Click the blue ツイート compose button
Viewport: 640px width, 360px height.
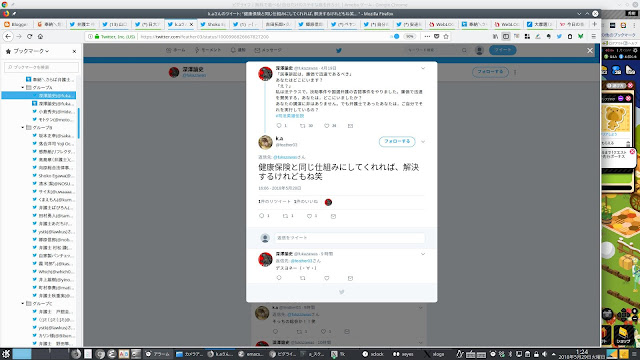[x=503, y=50]
